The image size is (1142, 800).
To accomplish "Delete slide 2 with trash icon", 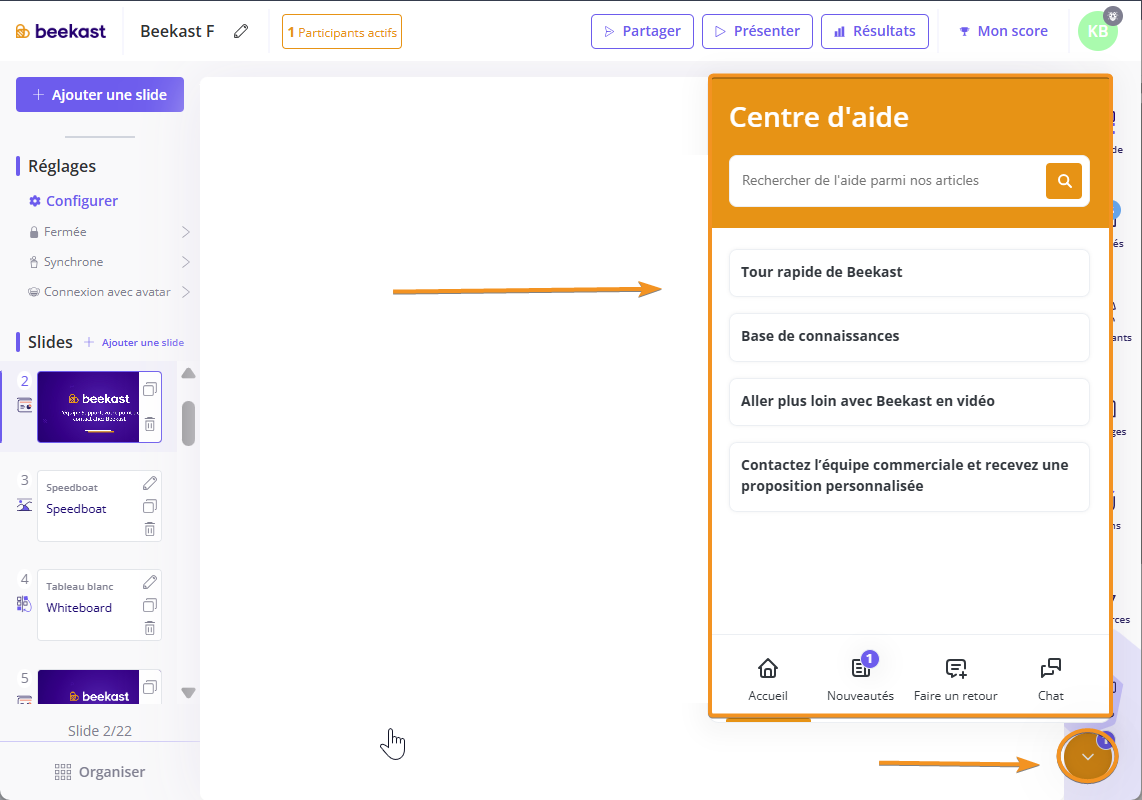I will (x=149, y=424).
